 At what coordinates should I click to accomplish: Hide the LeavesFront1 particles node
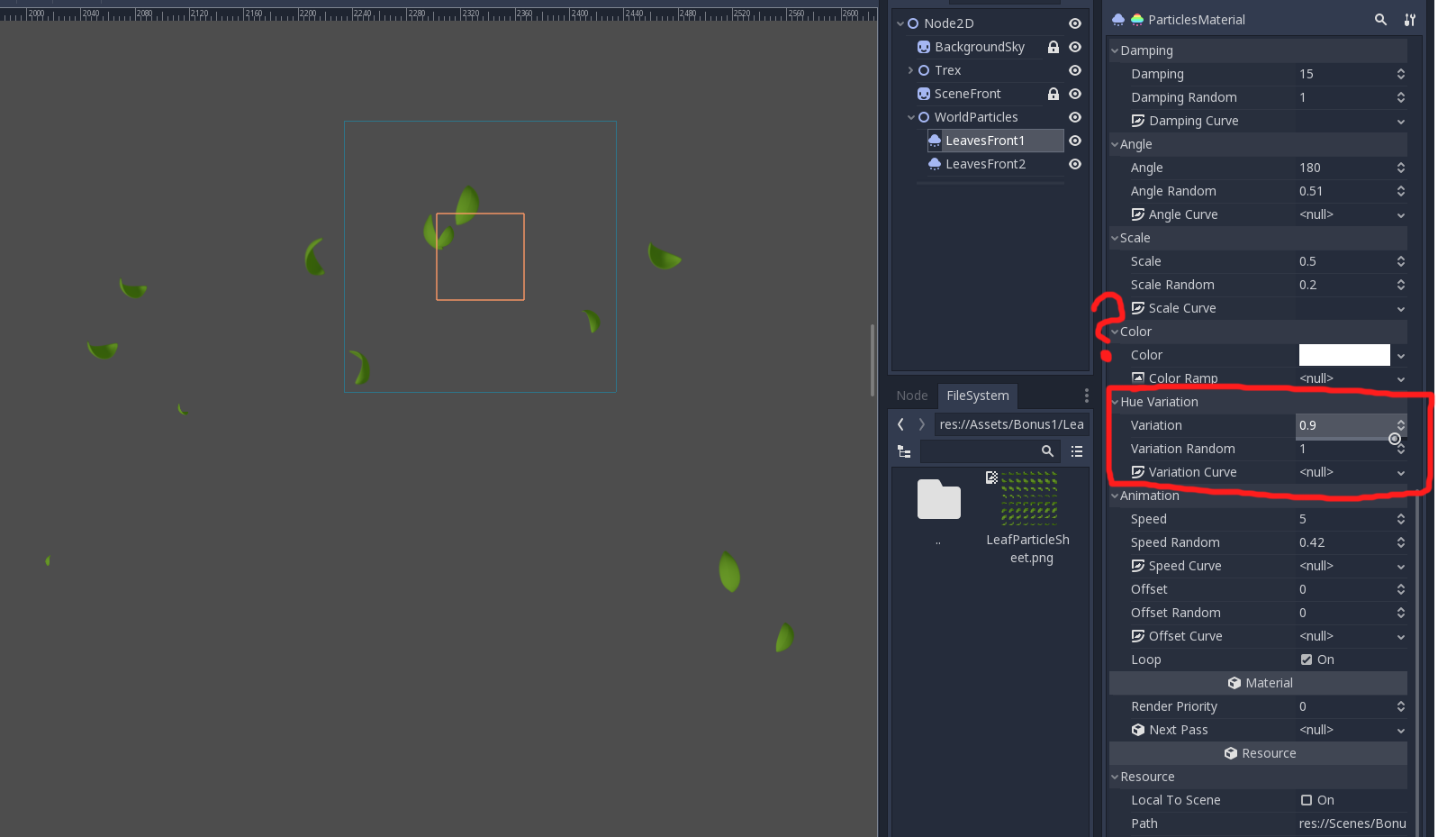(x=1074, y=141)
